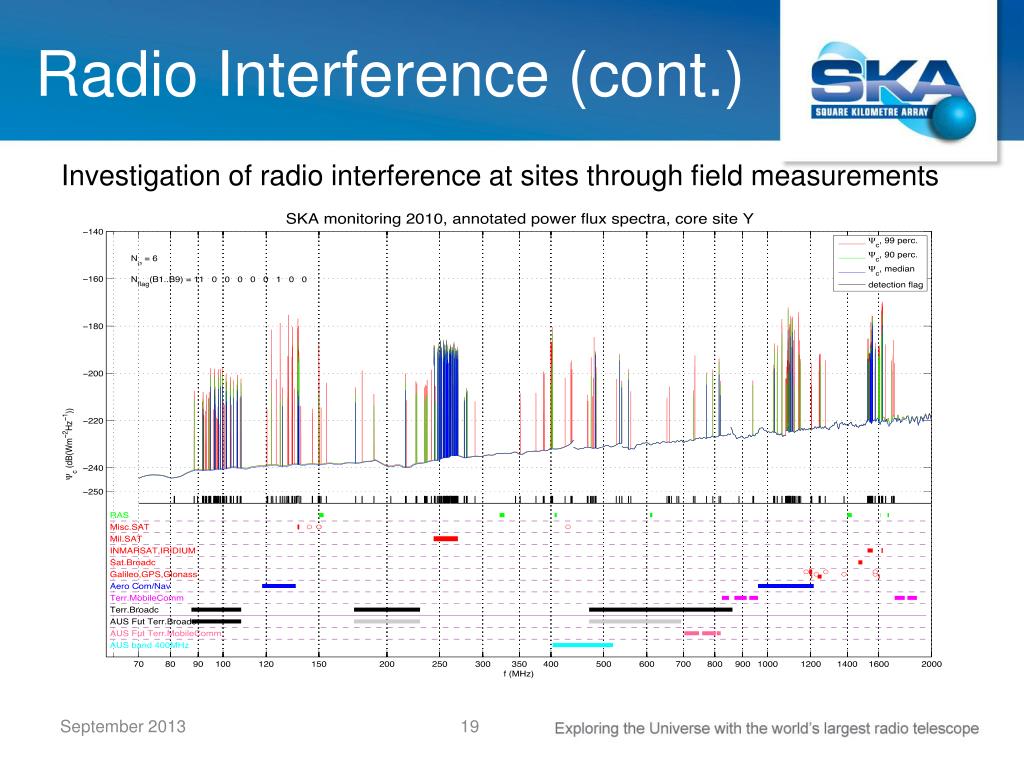
Task: Click y-axis tick label "-250"
Action: click(x=93, y=492)
